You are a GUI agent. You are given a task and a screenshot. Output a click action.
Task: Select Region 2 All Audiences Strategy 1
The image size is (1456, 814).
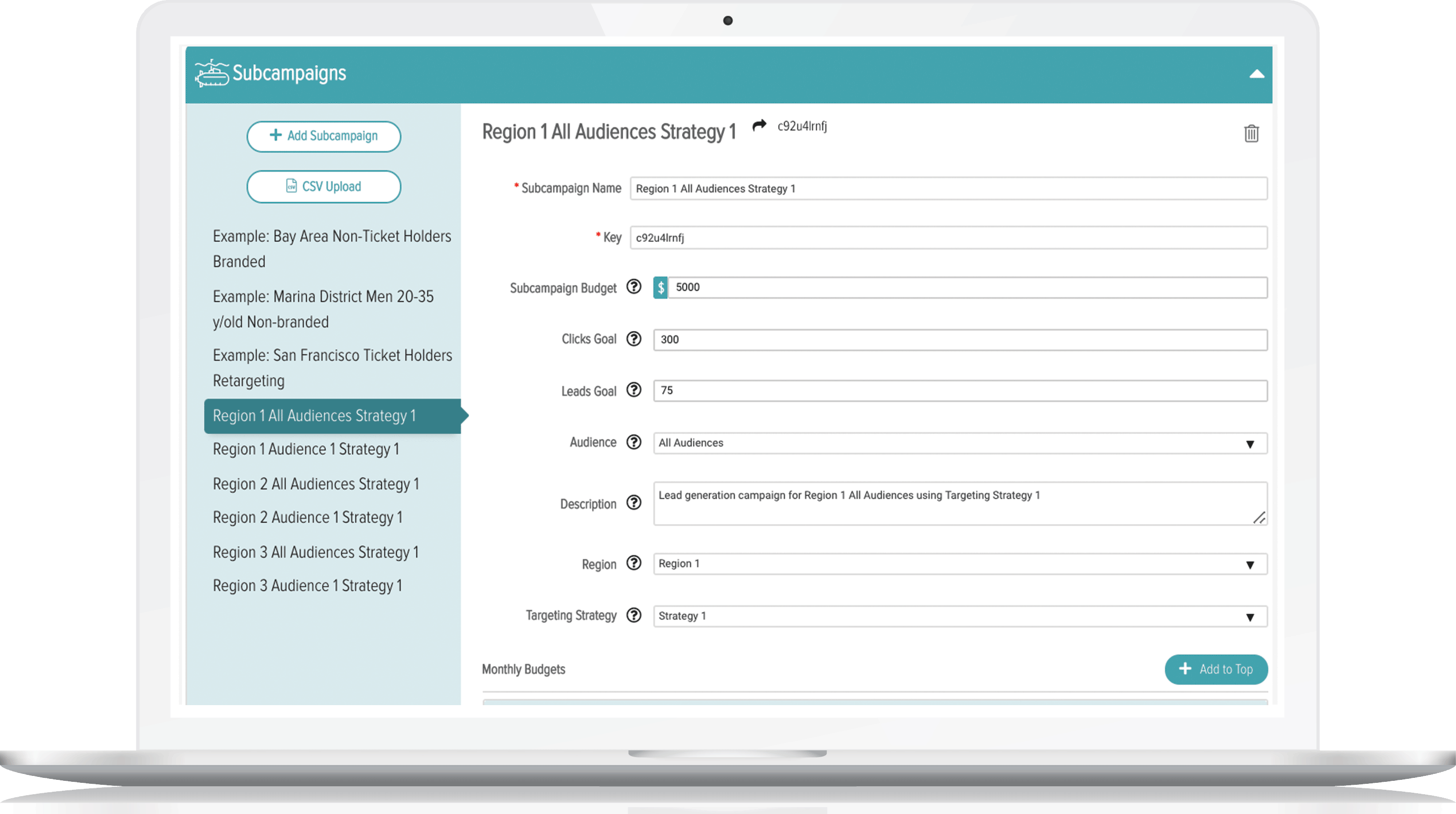(x=316, y=483)
